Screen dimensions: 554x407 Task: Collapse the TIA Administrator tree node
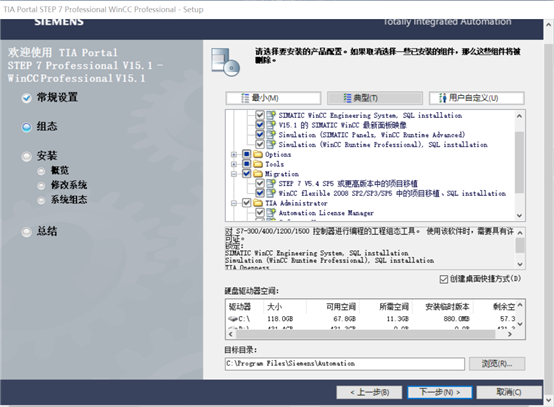234,203
